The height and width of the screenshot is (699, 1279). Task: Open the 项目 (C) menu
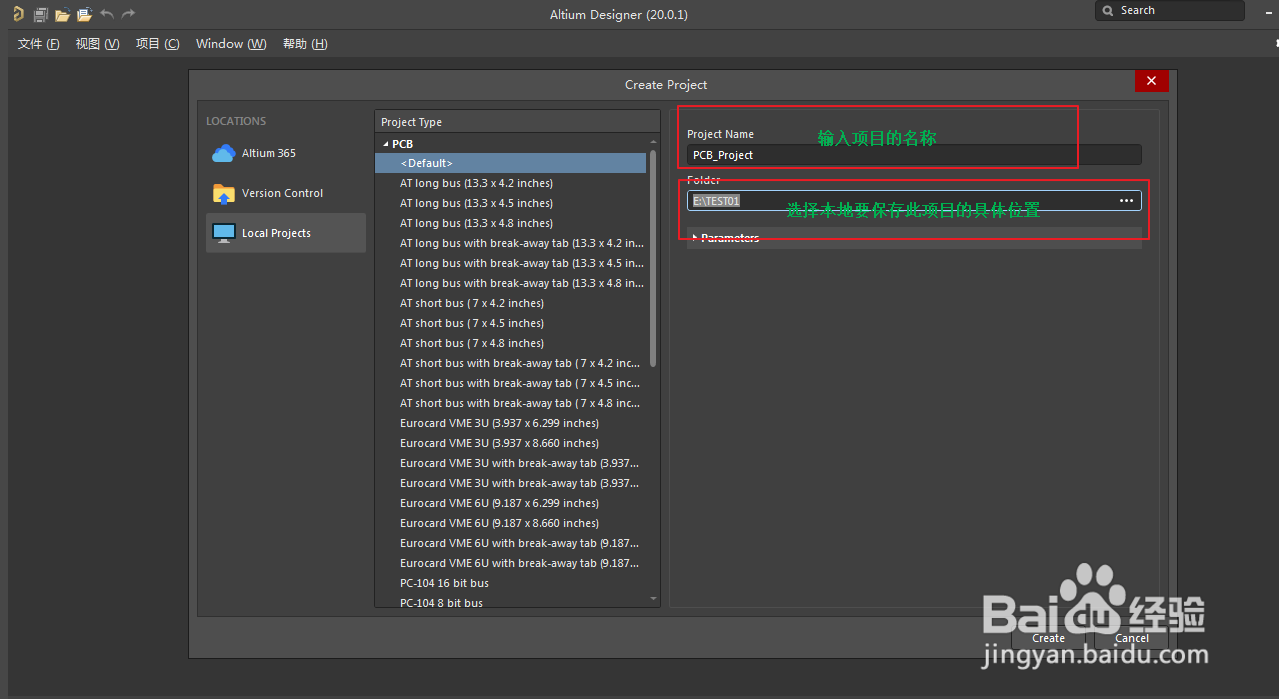click(x=158, y=44)
